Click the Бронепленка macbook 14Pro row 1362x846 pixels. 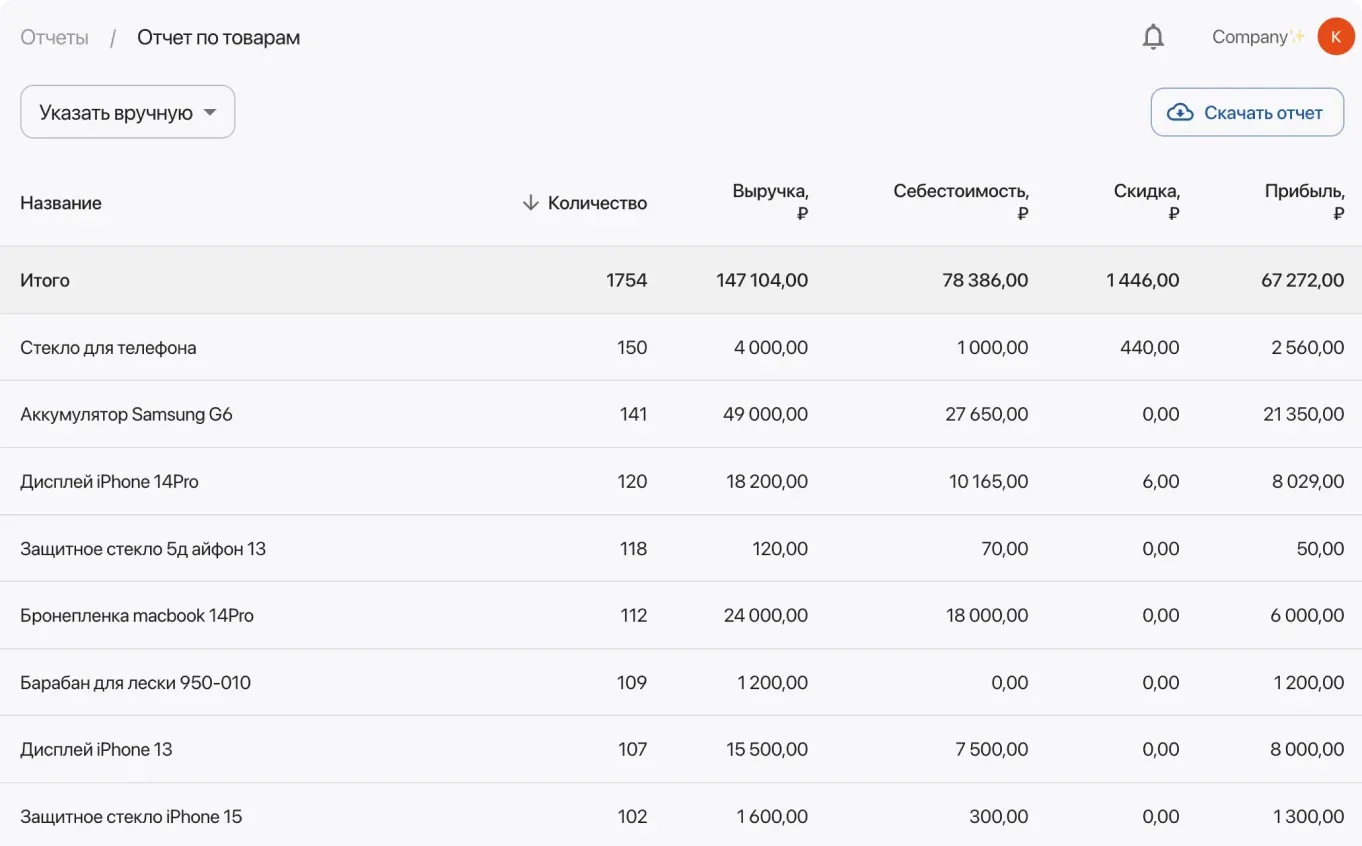click(137, 616)
